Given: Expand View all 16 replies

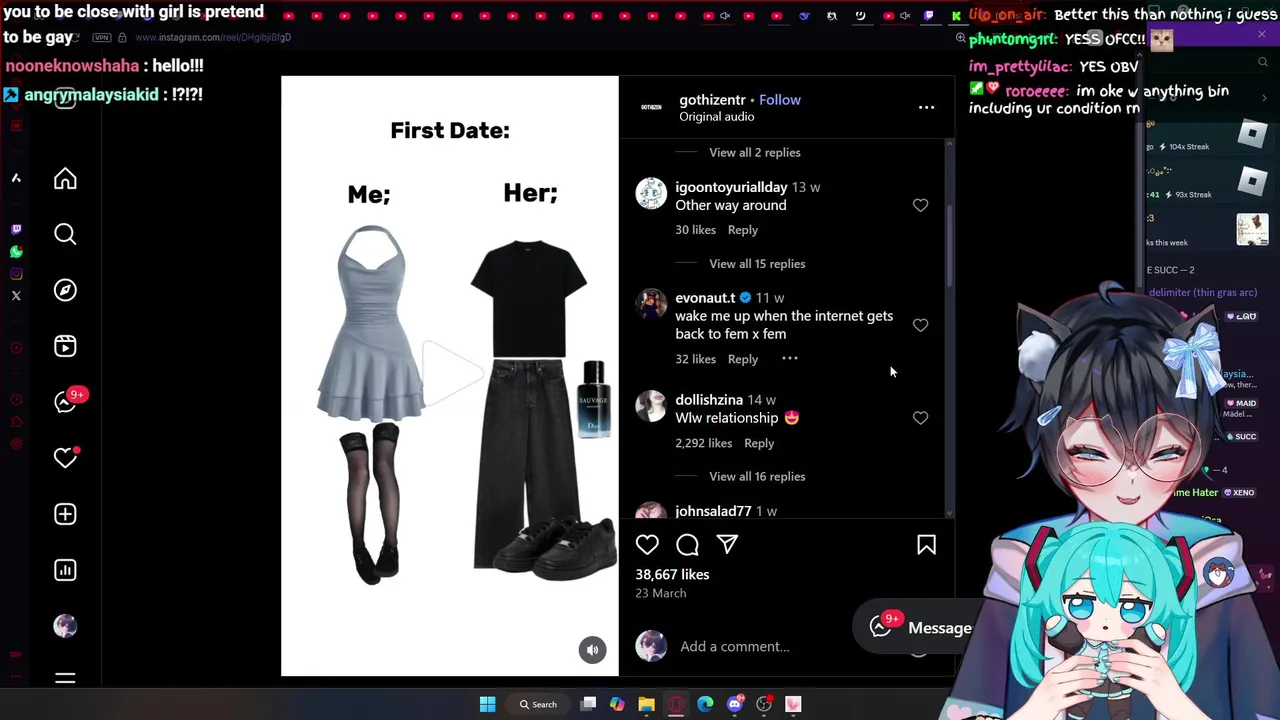Looking at the screenshot, I should click(x=757, y=477).
